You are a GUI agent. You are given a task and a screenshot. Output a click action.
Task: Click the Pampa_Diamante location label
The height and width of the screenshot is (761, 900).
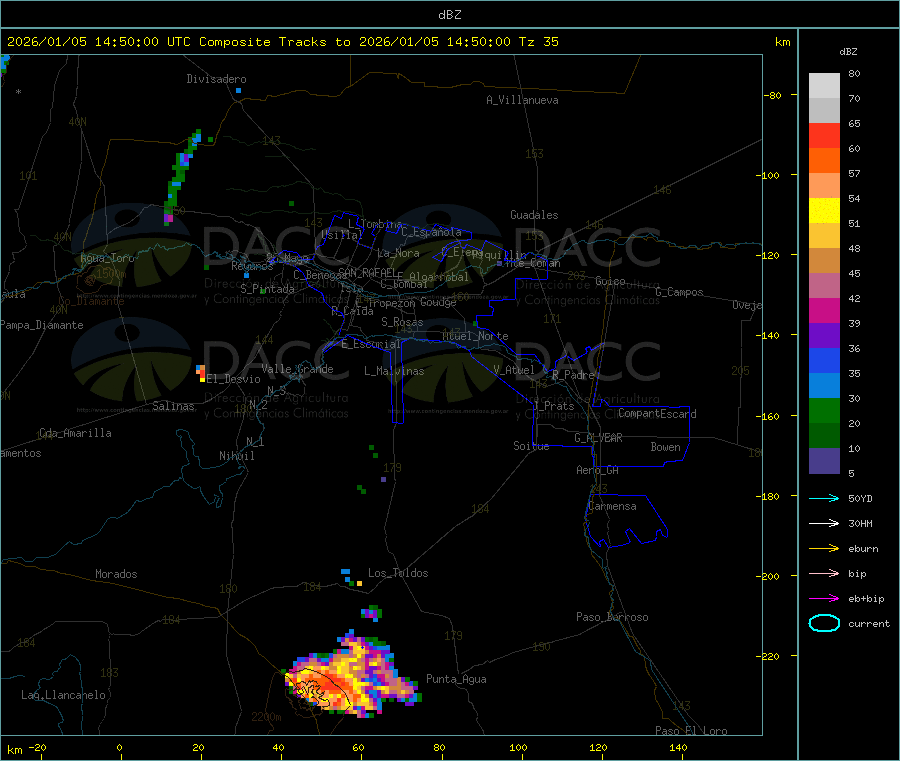[x=42, y=325]
